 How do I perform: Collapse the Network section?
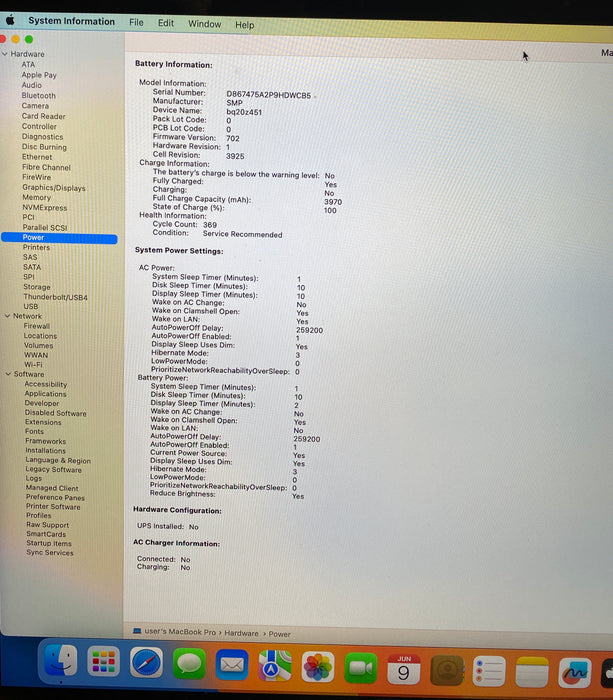point(7,316)
